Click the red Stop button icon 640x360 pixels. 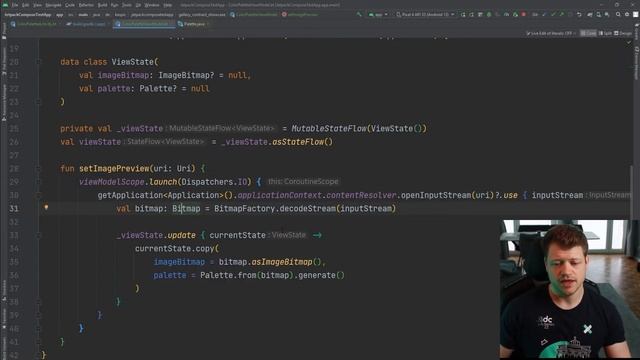524,14
